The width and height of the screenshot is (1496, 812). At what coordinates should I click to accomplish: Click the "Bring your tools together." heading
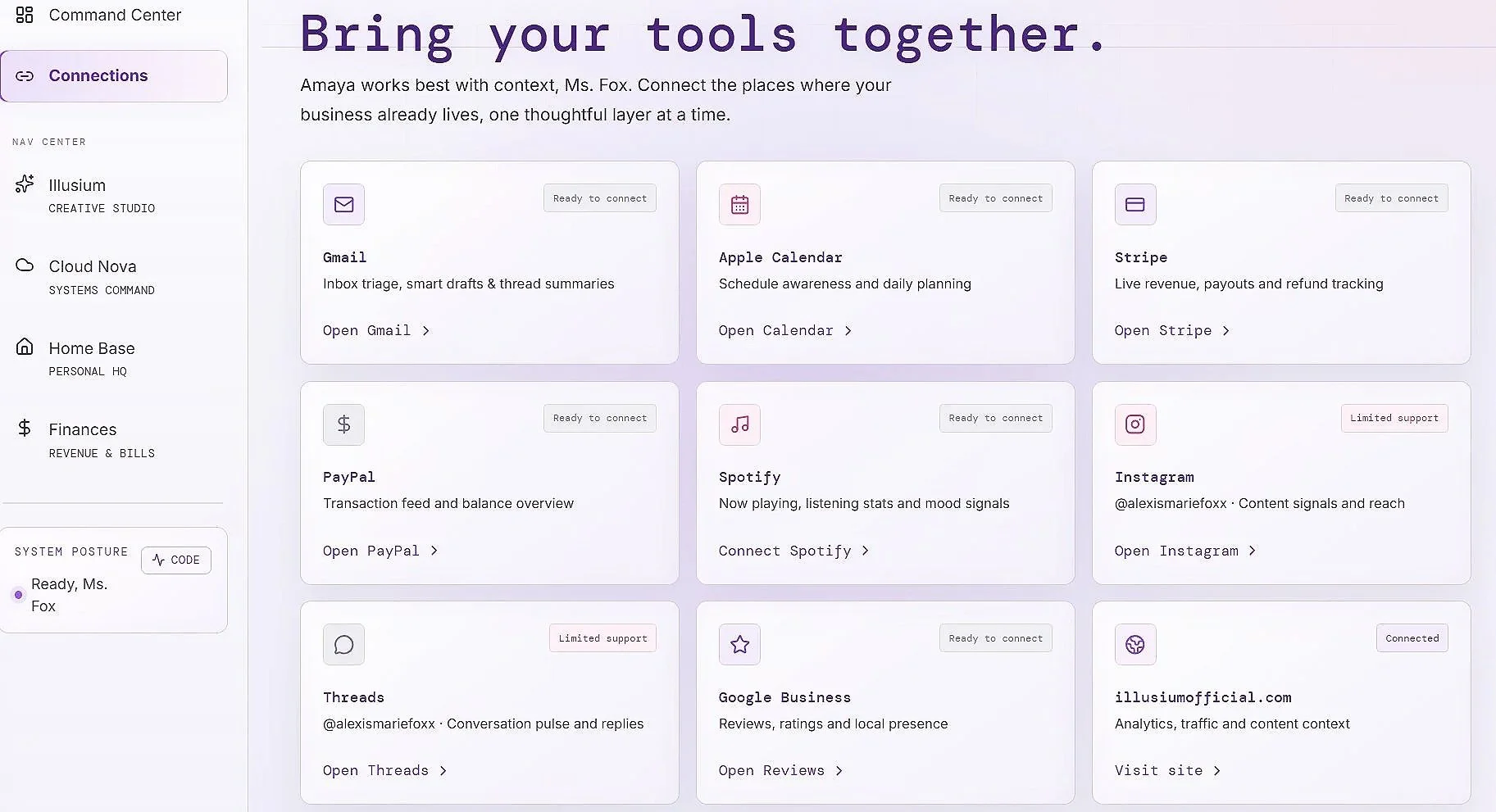click(703, 36)
